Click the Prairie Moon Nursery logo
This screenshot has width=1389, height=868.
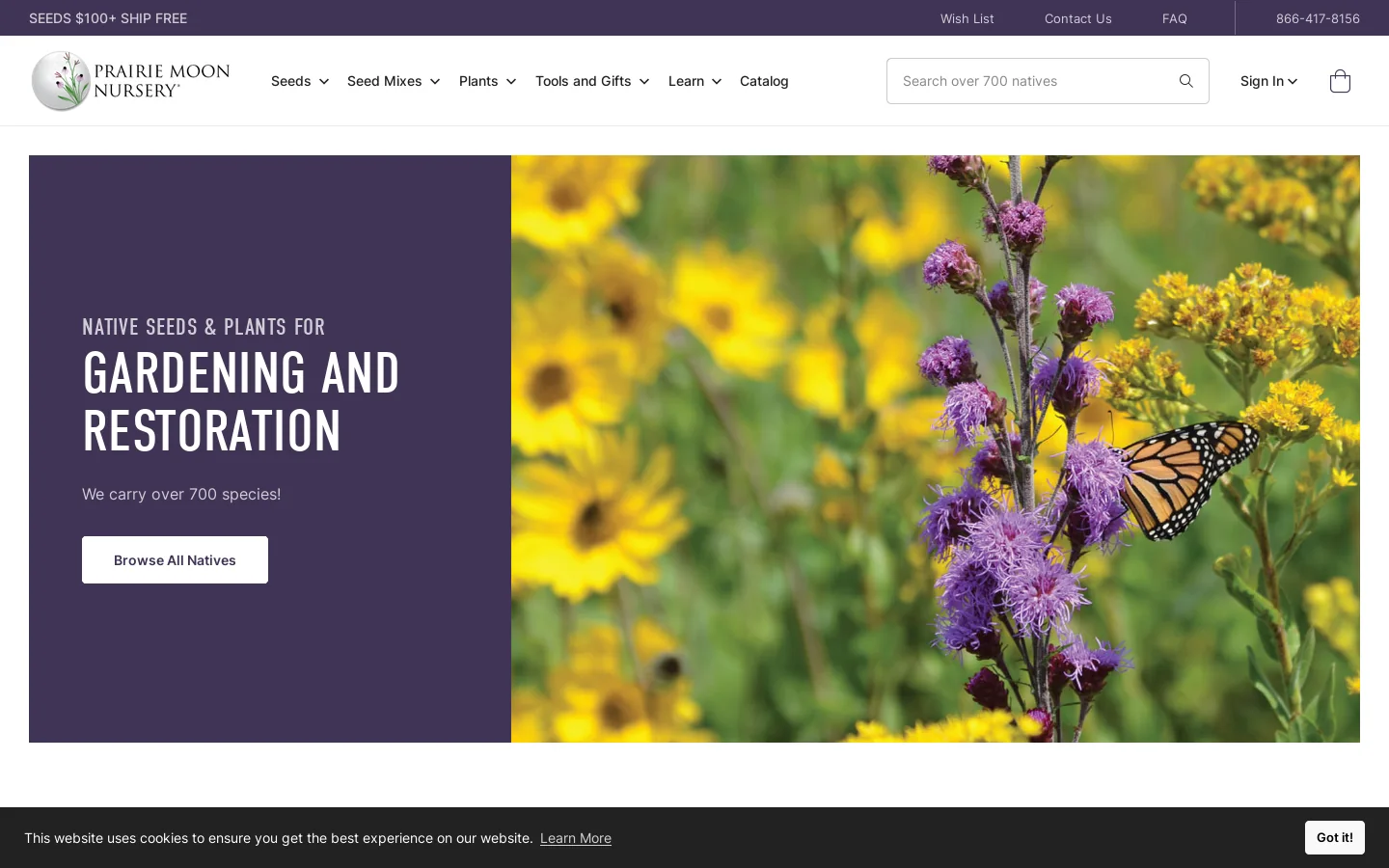click(130, 81)
